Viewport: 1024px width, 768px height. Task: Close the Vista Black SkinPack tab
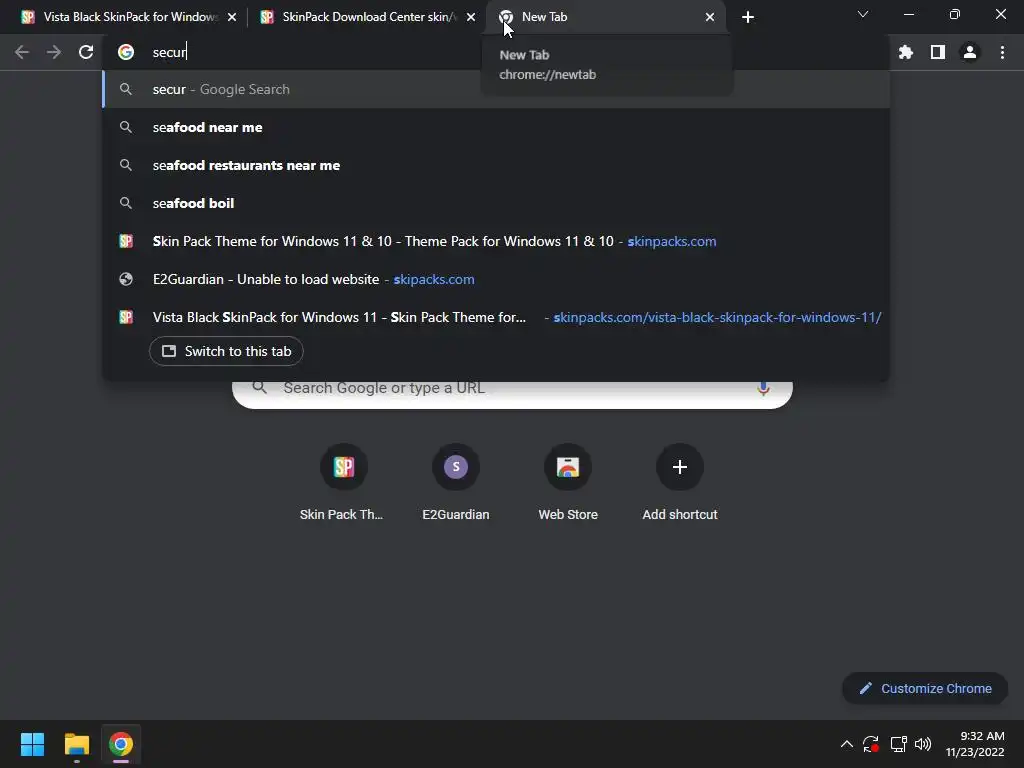232,17
